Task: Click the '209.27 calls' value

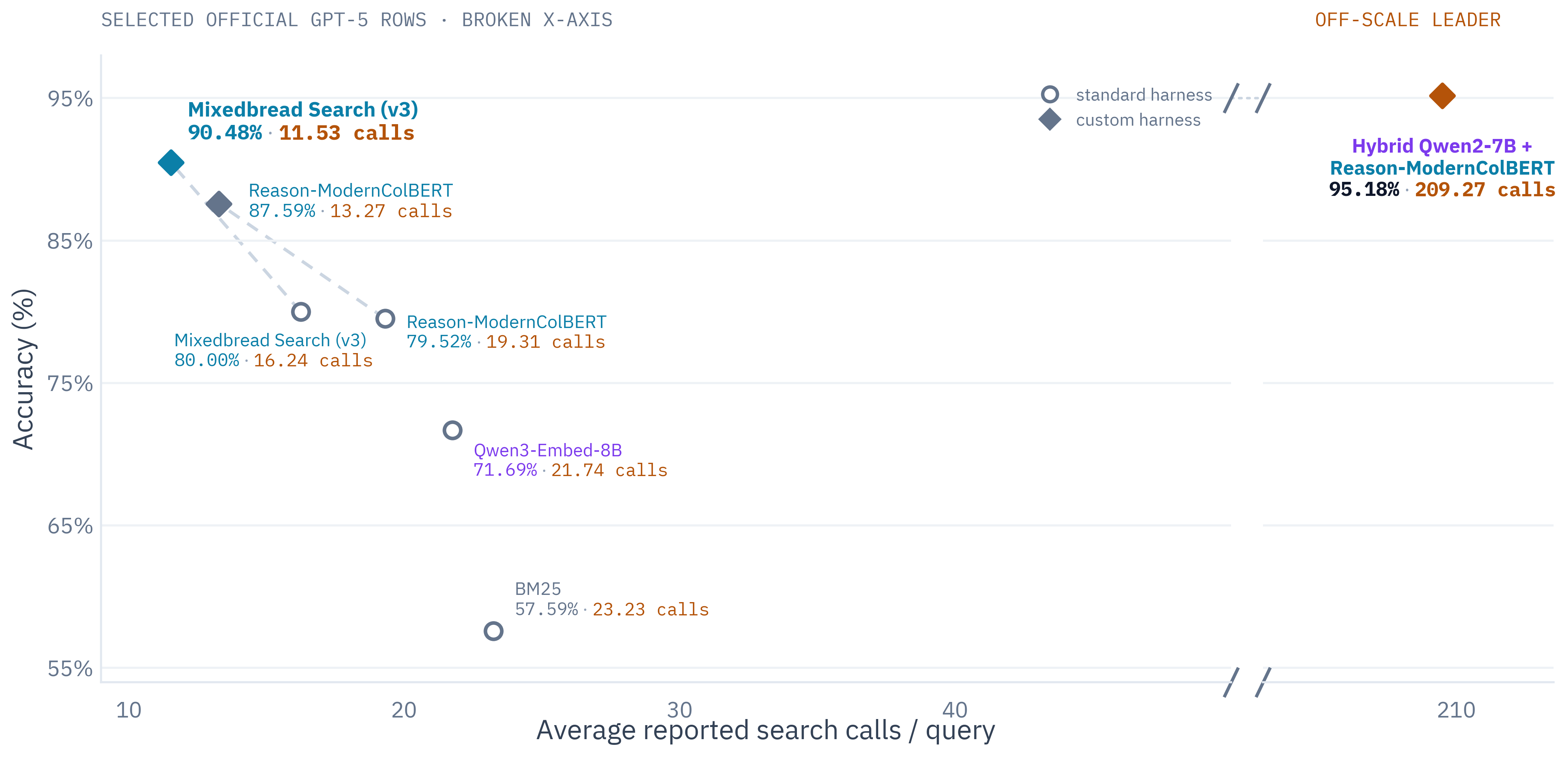Action: [1485, 189]
